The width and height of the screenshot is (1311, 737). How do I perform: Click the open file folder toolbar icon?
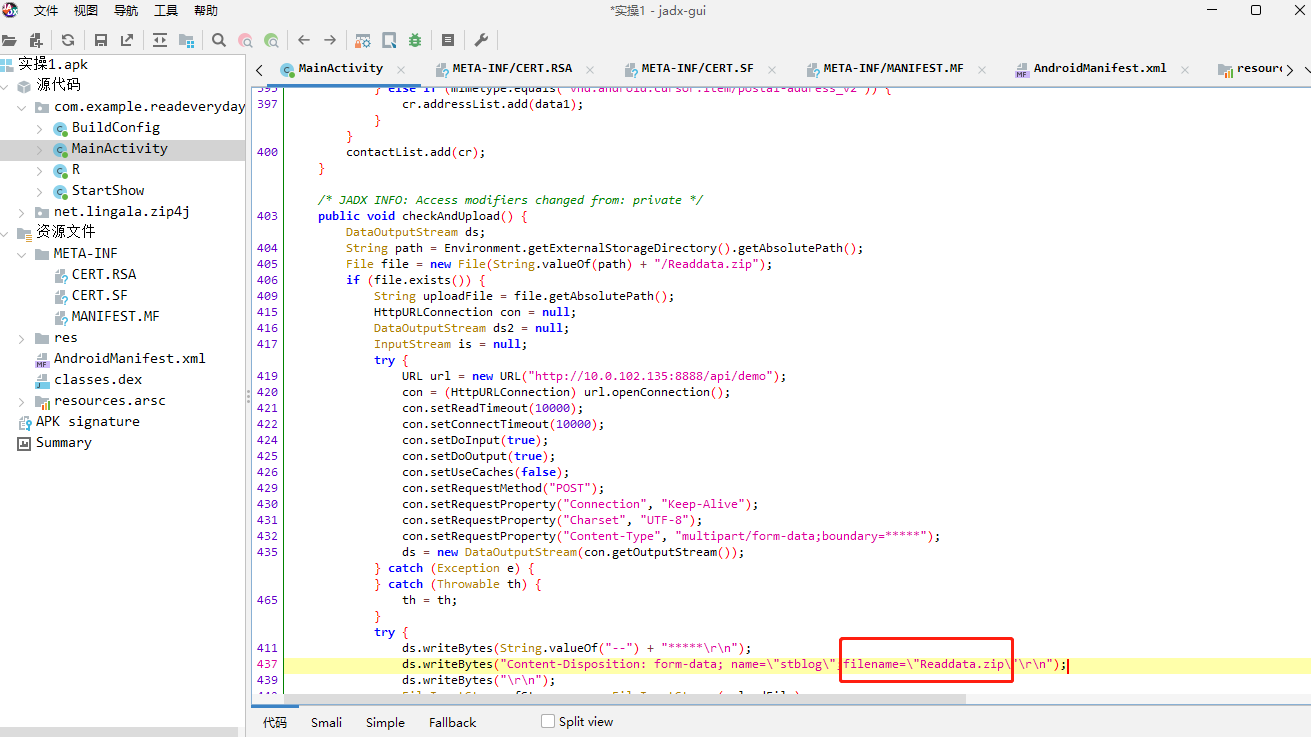tap(9, 41)
